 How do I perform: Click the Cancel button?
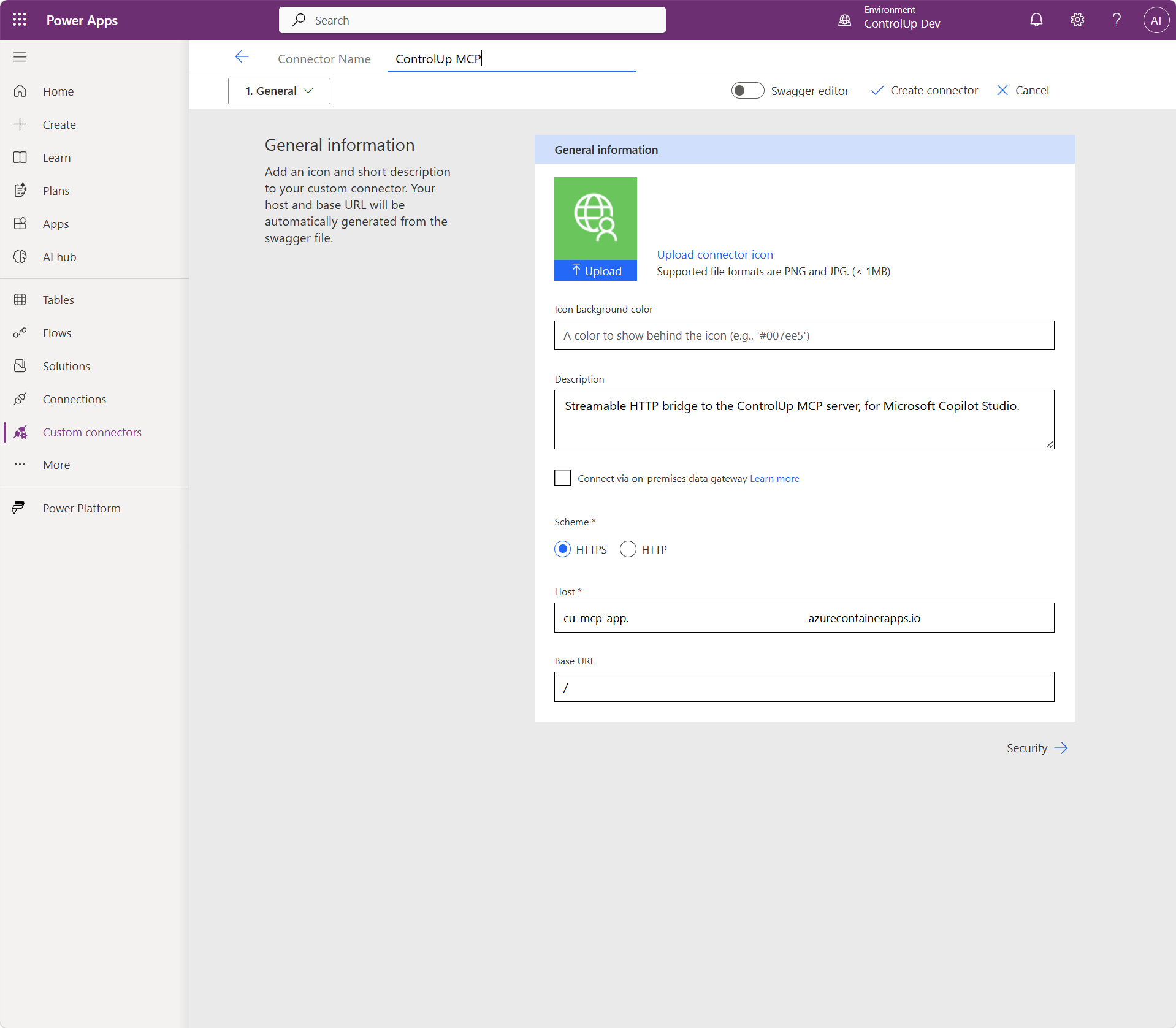tap(1023, 91)
